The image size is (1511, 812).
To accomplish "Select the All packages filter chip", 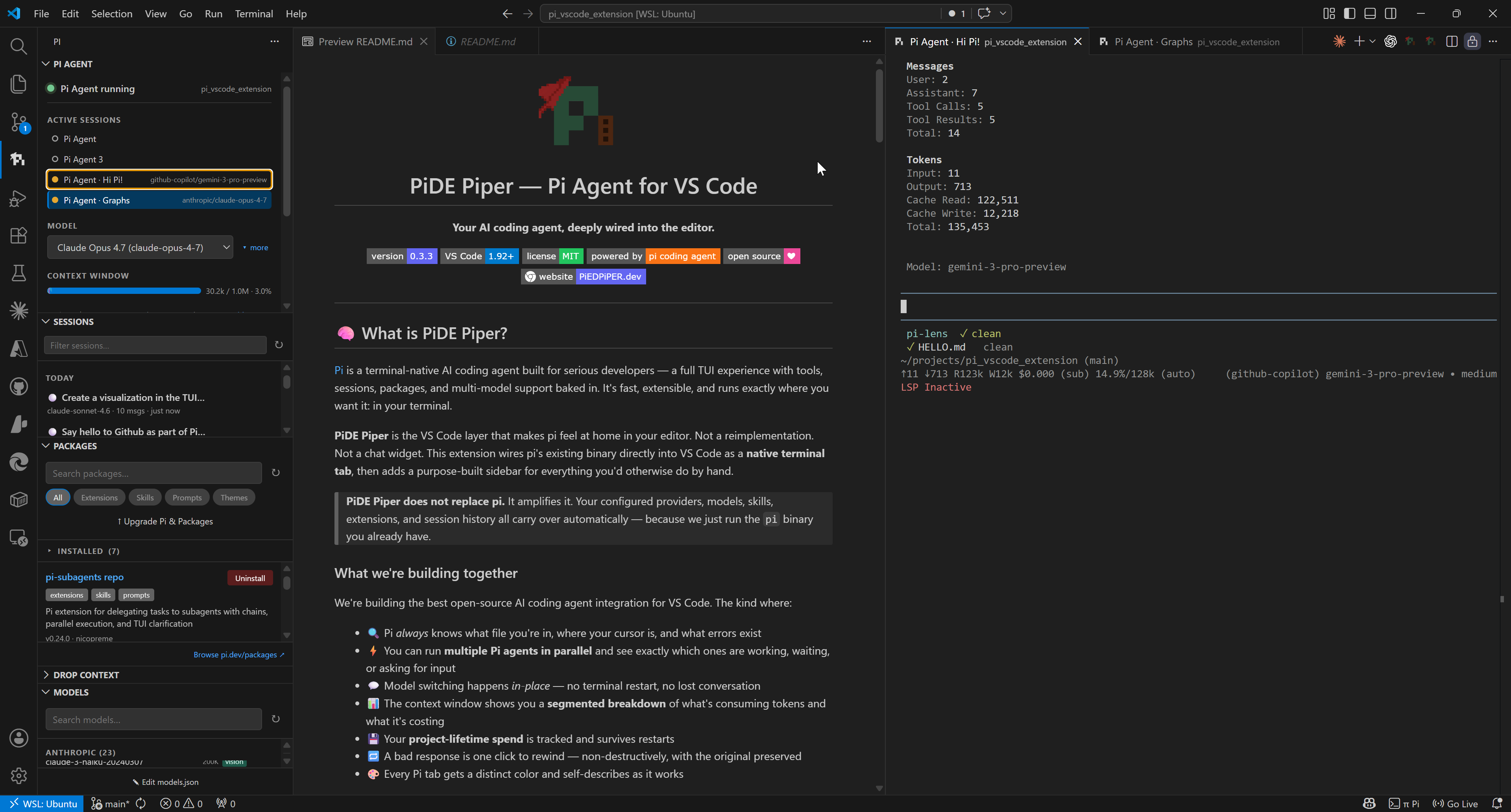I will [57, 497].
